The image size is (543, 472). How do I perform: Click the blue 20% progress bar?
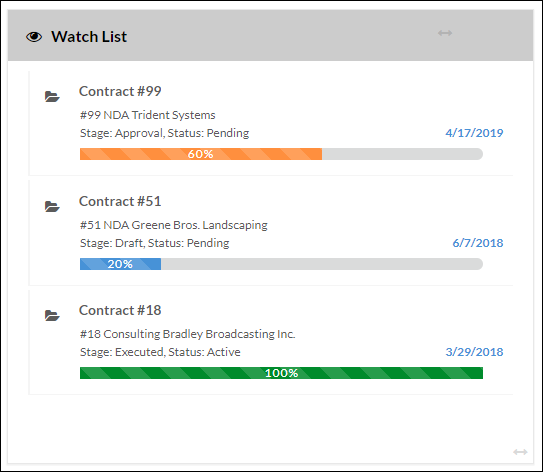tap(121, 264)
